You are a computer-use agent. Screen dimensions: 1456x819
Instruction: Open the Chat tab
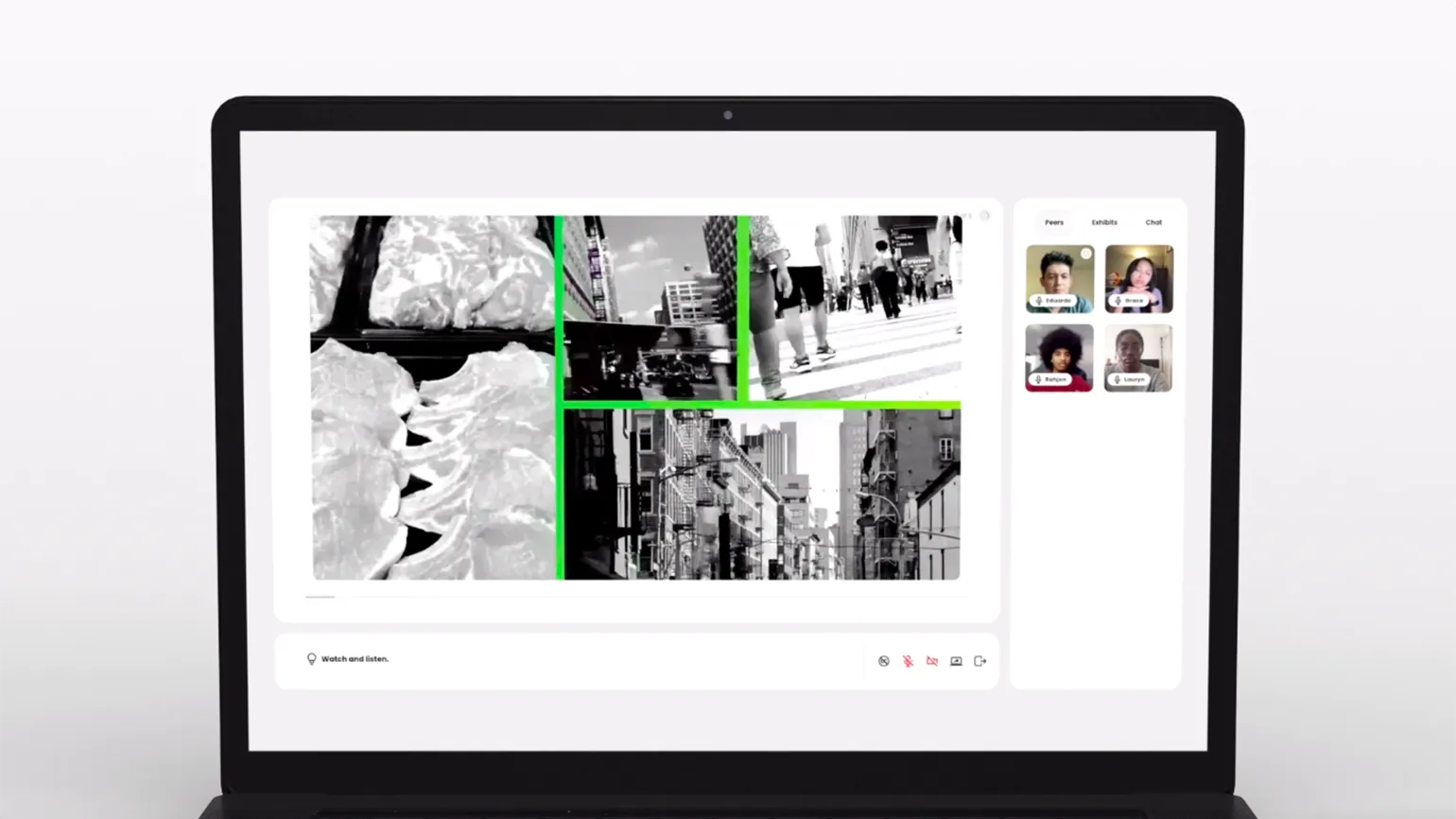coord(1153,222)
